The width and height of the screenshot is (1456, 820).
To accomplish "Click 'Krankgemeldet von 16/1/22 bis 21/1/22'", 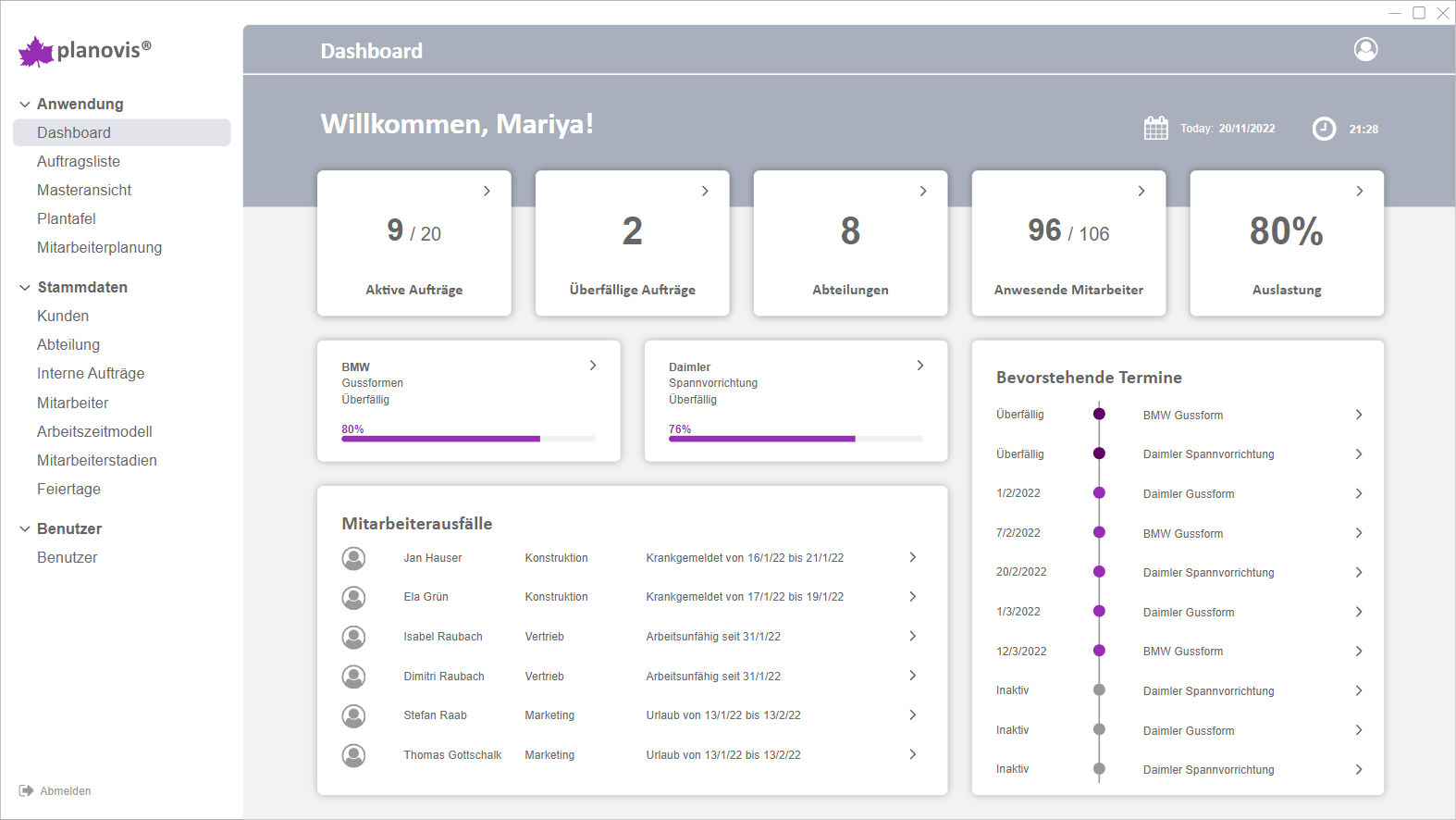I will coord(745,558).
